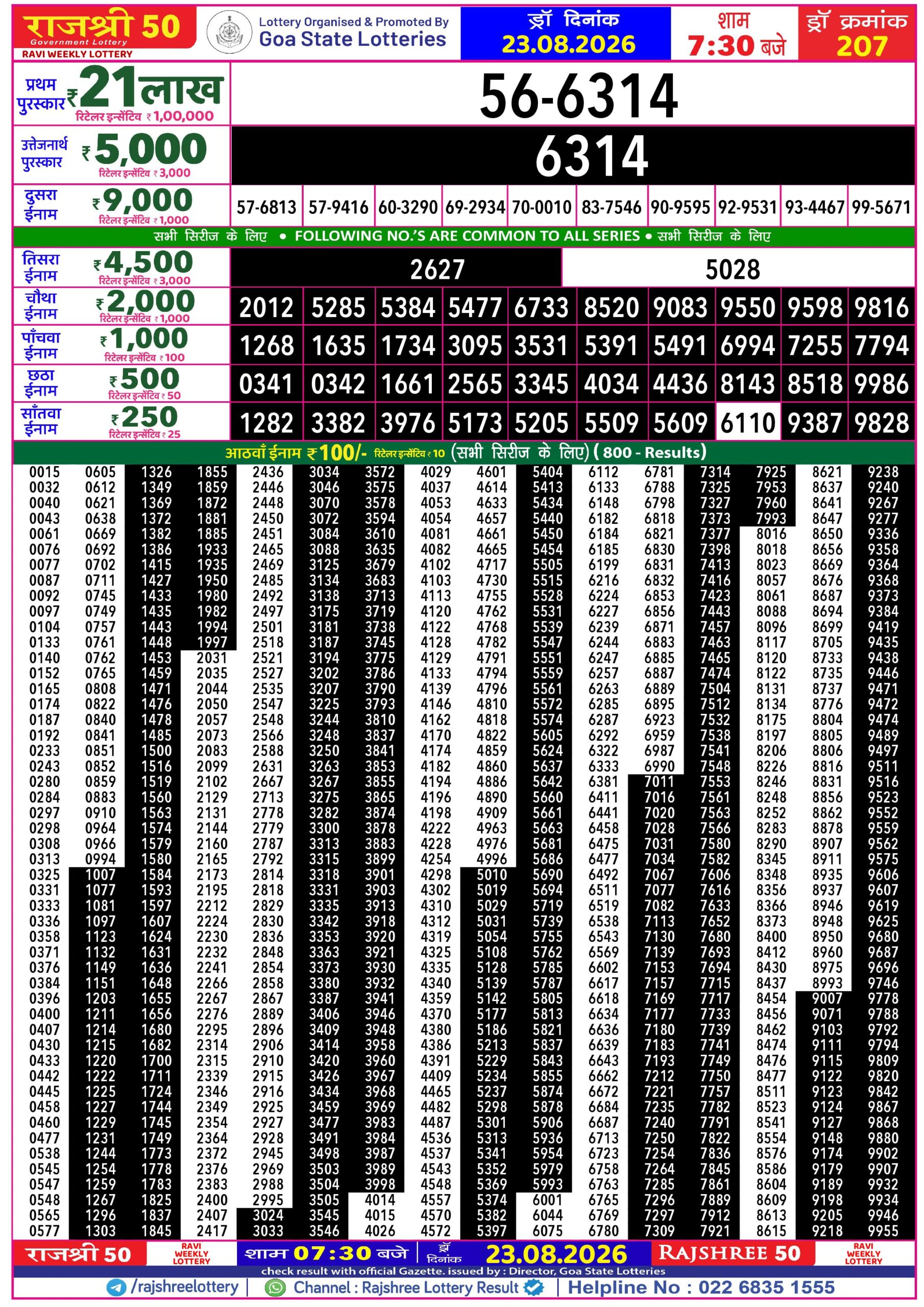The width and height of the screenshot is (924, 1307).
Task: Click seventh prize number 5173
Action: 475,424
